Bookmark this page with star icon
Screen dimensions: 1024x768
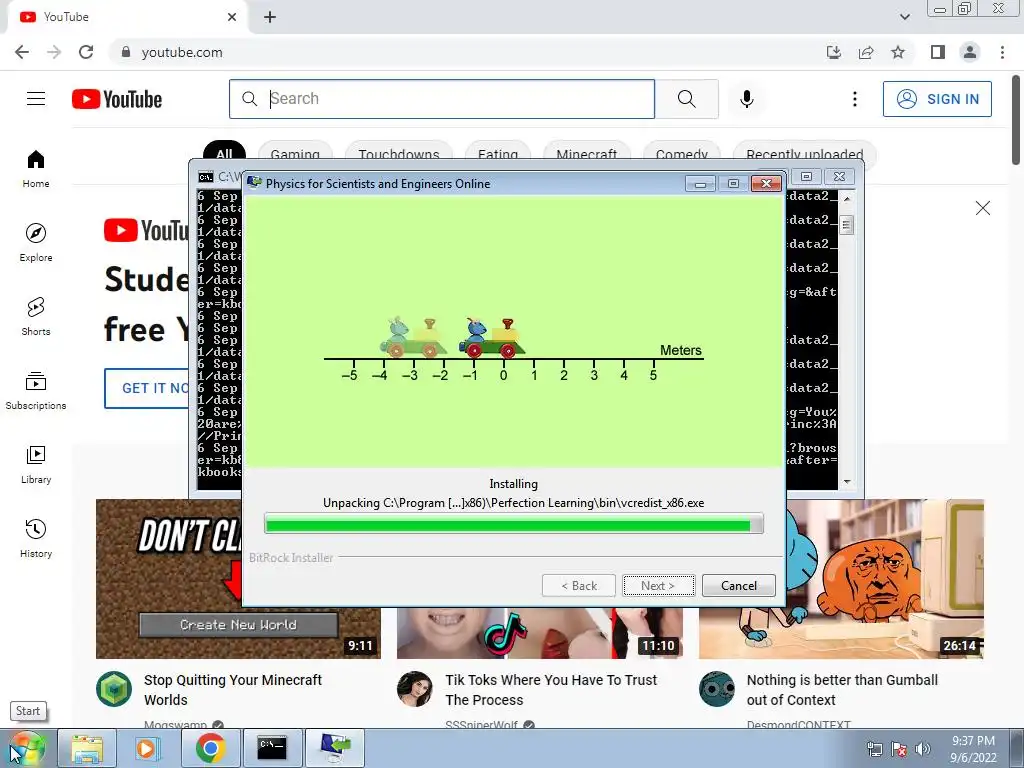point(898,52)
